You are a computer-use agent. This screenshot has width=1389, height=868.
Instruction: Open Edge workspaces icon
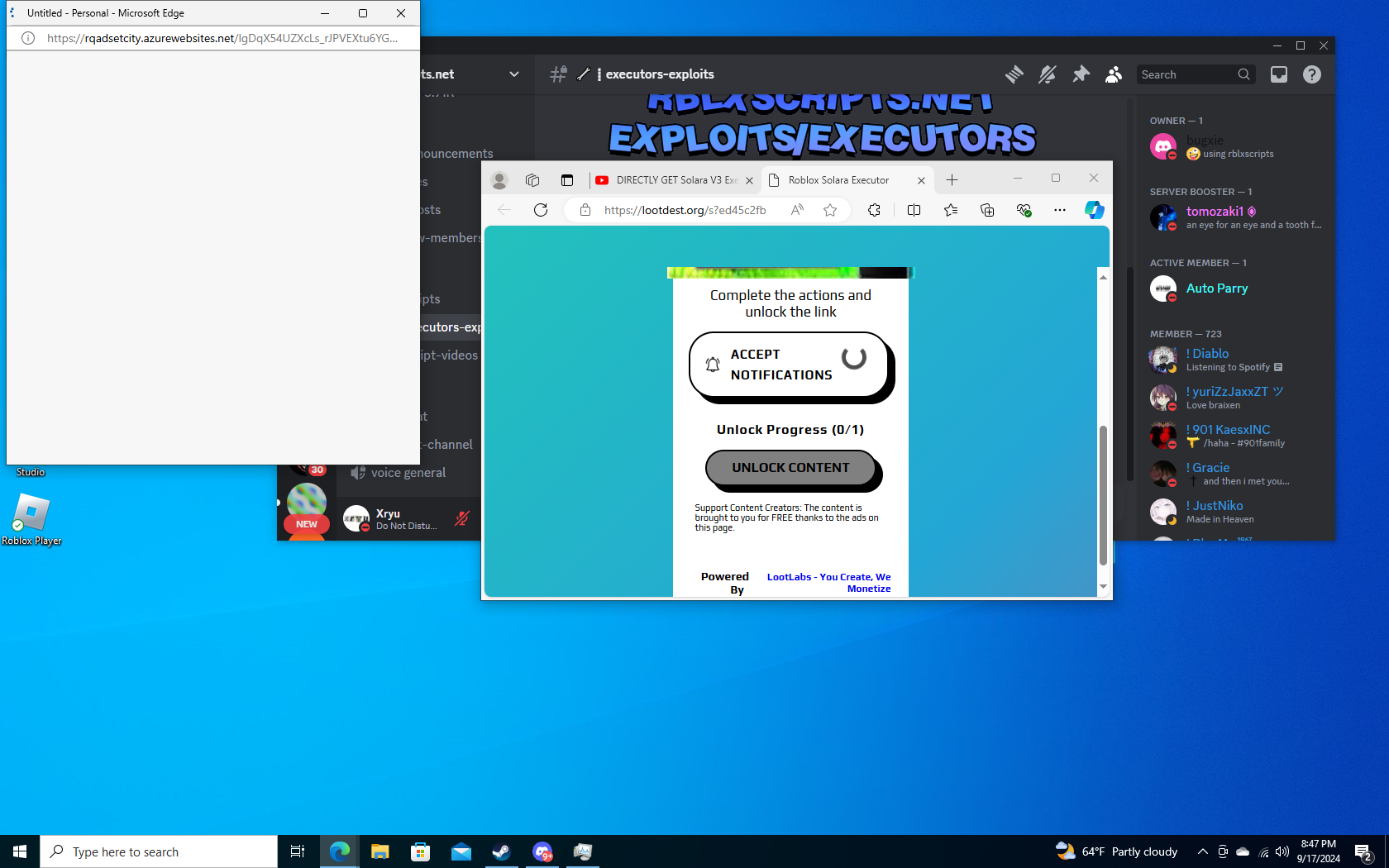532,179
